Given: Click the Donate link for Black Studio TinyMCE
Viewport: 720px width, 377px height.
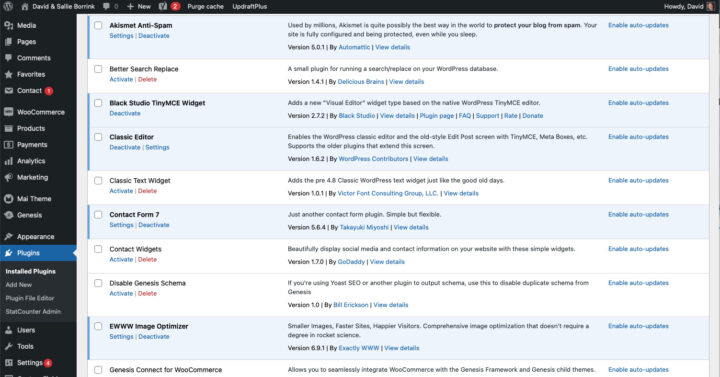Looking at the screenshot, I should pyautogui.click(x=533, y=116).
